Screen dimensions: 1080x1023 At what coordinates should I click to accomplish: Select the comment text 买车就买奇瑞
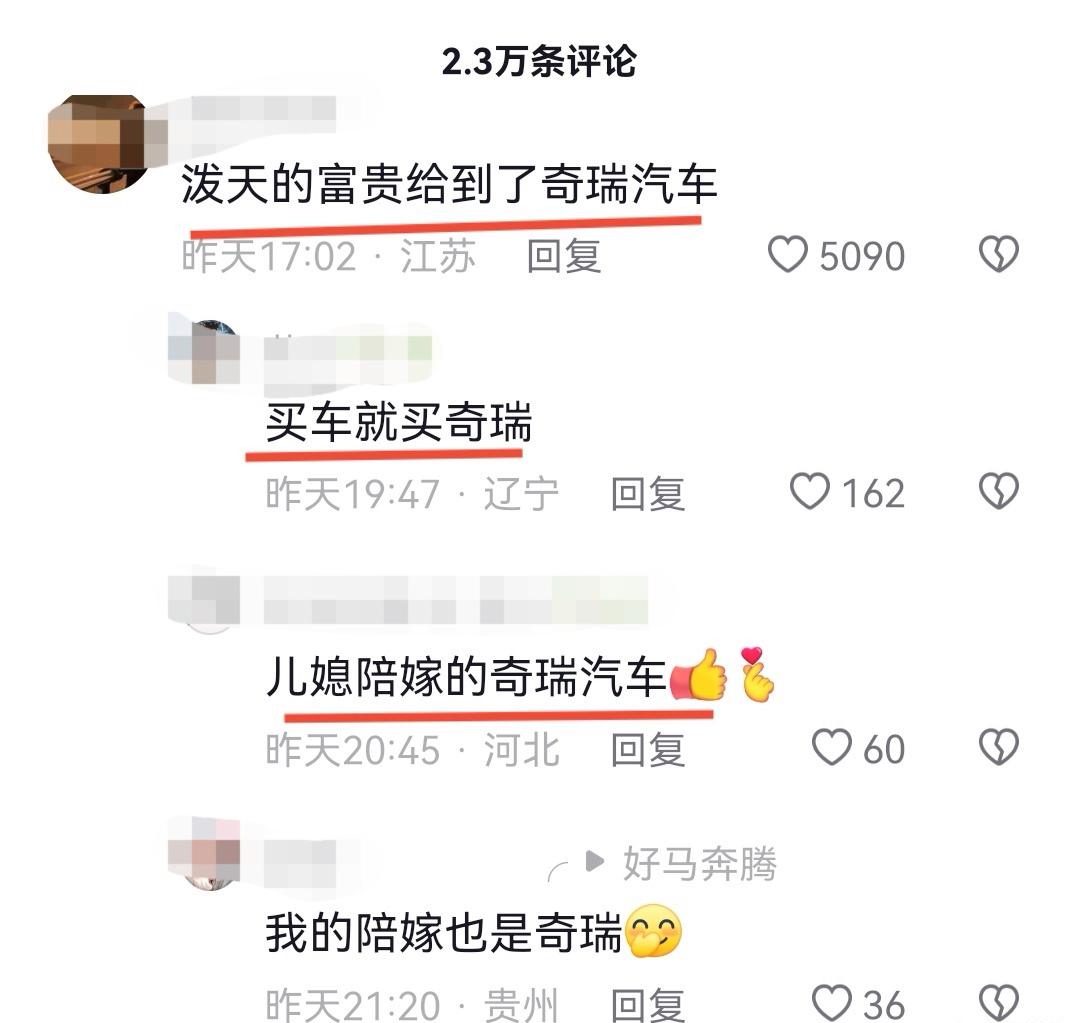399,422
